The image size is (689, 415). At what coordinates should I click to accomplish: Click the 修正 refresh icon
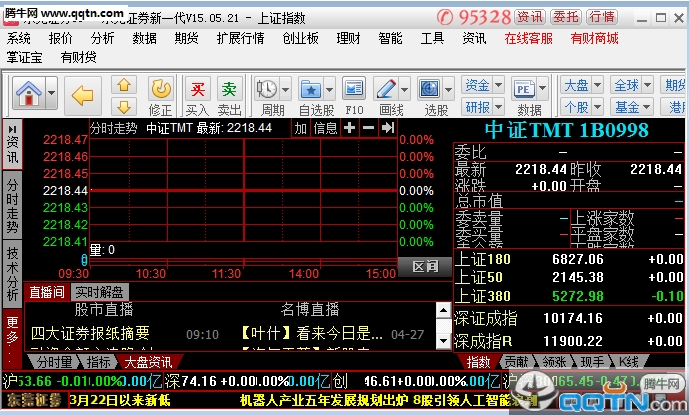160,96
